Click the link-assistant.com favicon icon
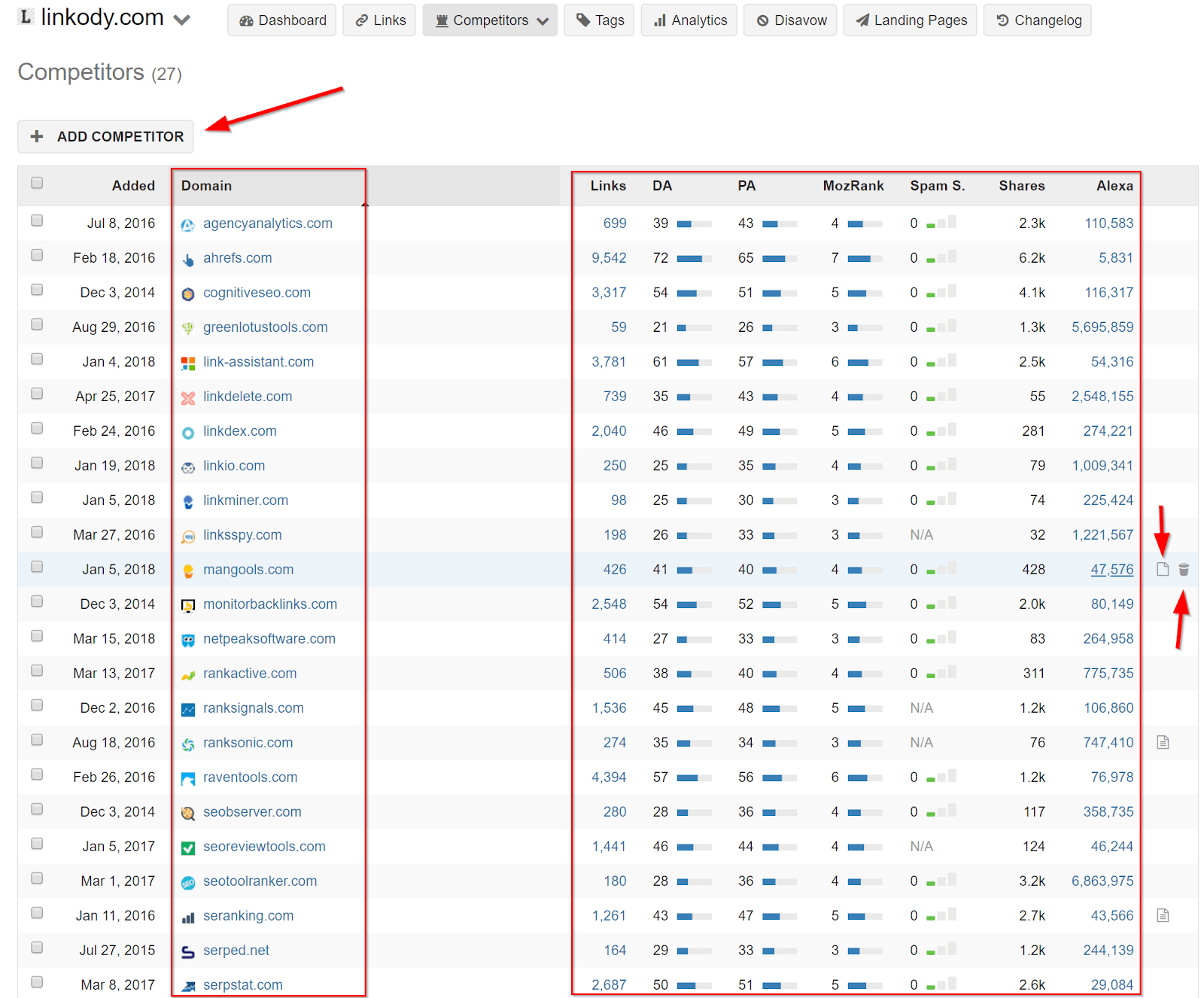The height and width of the screenshot is (998, 1204). pos(188,363)
